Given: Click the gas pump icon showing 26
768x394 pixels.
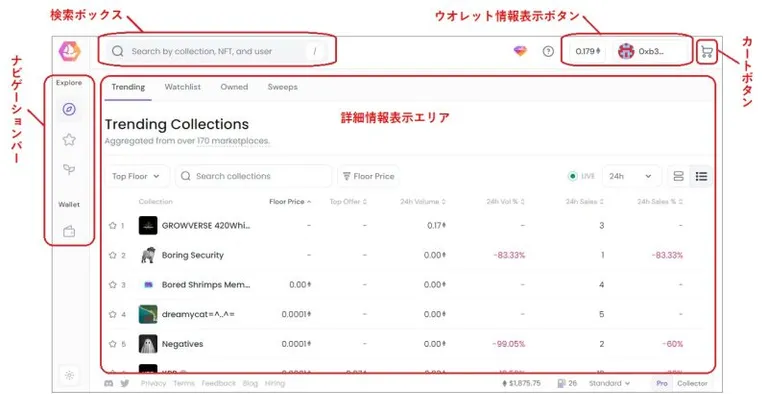Looking at the screenshot, I should coord(562,383).
